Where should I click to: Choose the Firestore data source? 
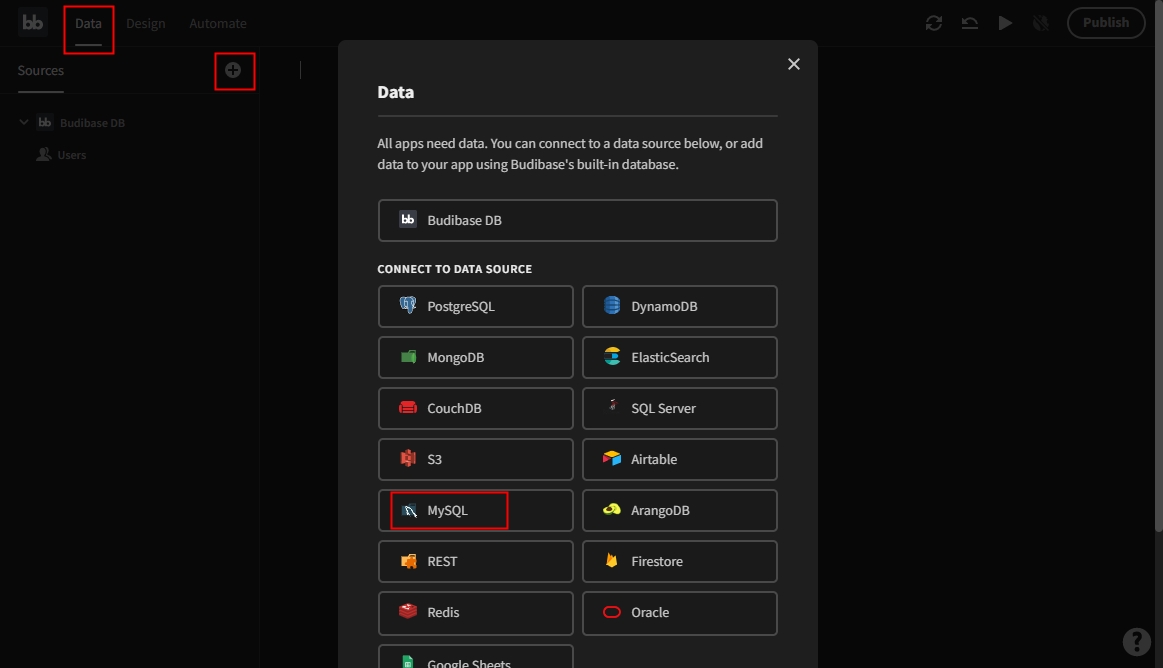click(679, 561)
